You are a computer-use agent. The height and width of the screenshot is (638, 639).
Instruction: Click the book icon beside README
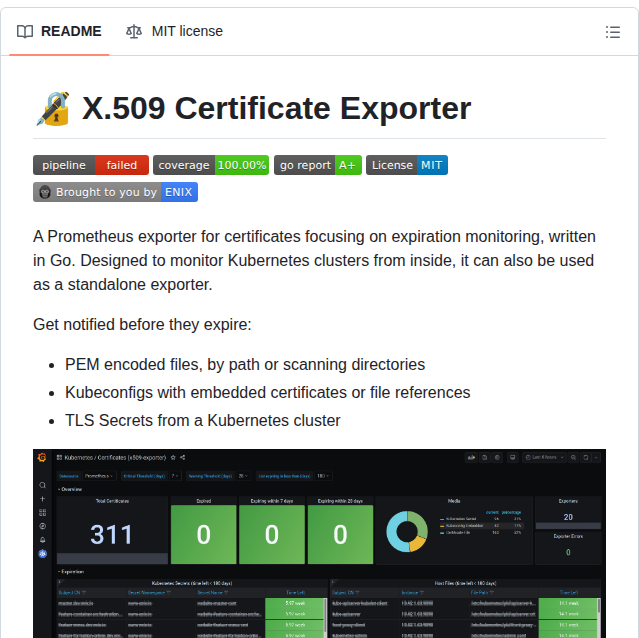25,31
